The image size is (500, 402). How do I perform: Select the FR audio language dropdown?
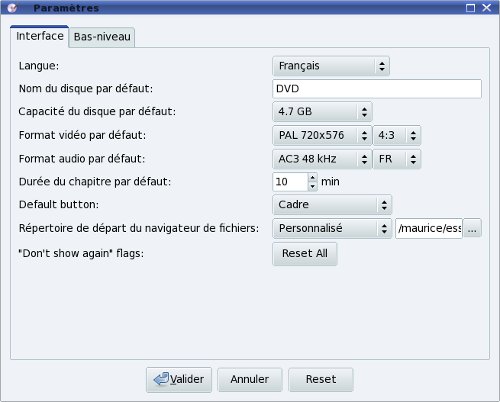coord(397,159)
